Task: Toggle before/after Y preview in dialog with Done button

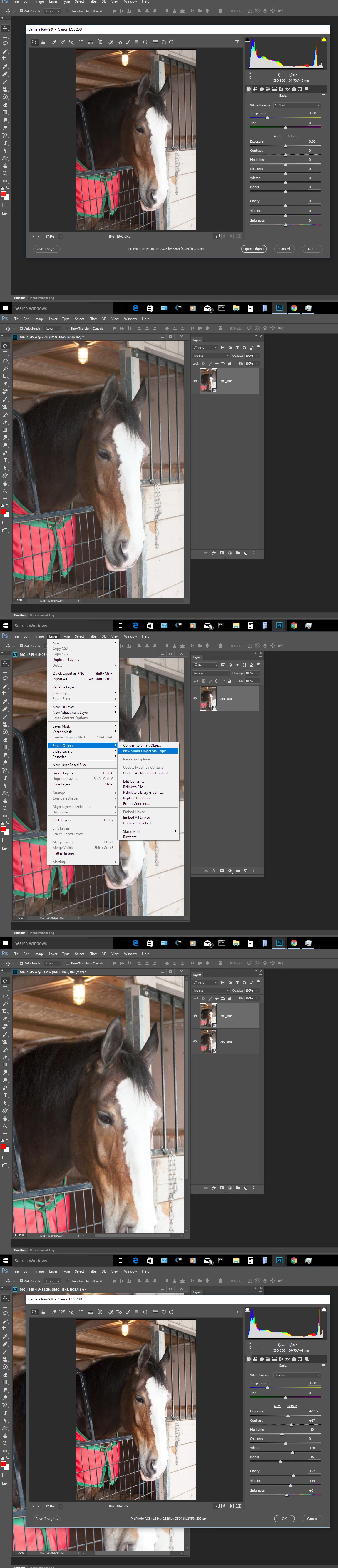Action: click(216, 236)
